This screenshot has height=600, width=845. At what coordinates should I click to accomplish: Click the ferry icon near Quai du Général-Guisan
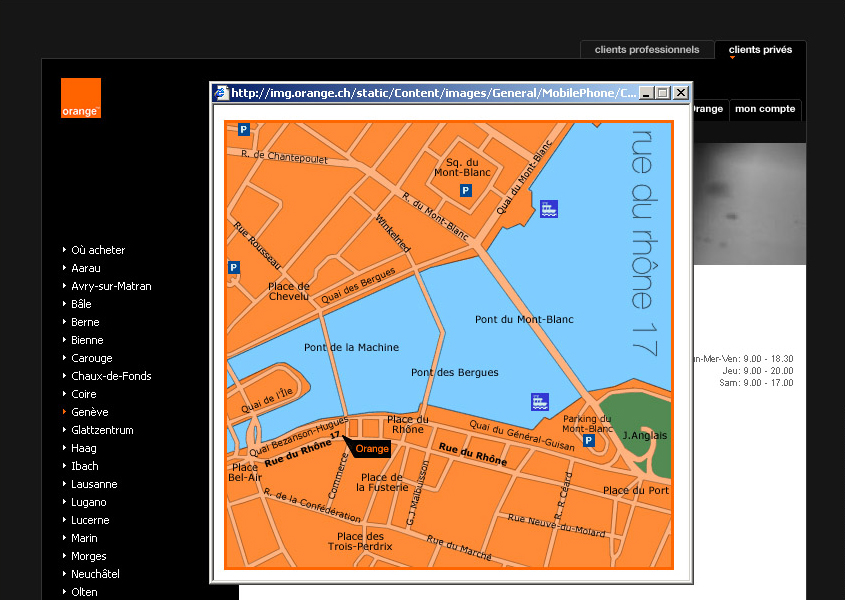click(x=539, y=402)
